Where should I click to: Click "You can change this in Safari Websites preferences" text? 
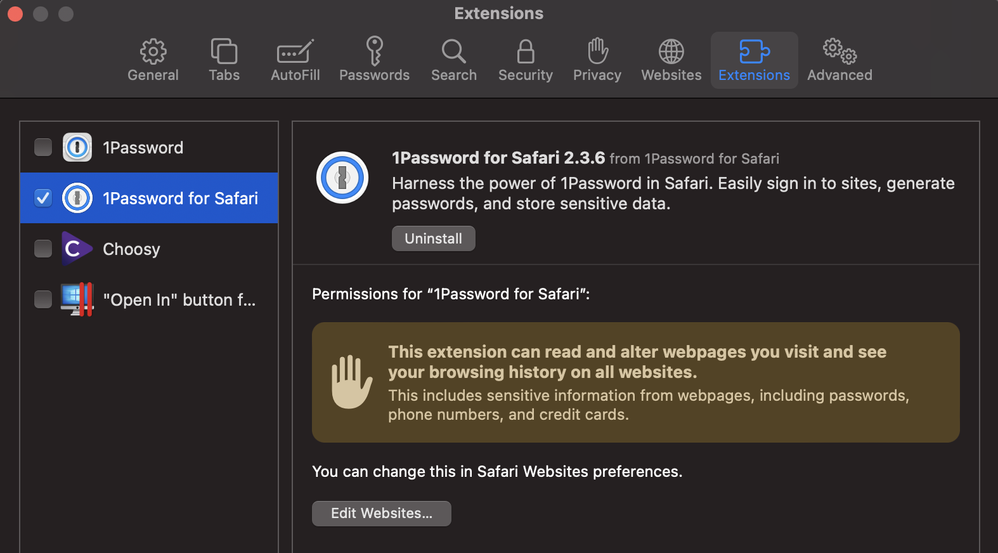(x=497, y=472)
